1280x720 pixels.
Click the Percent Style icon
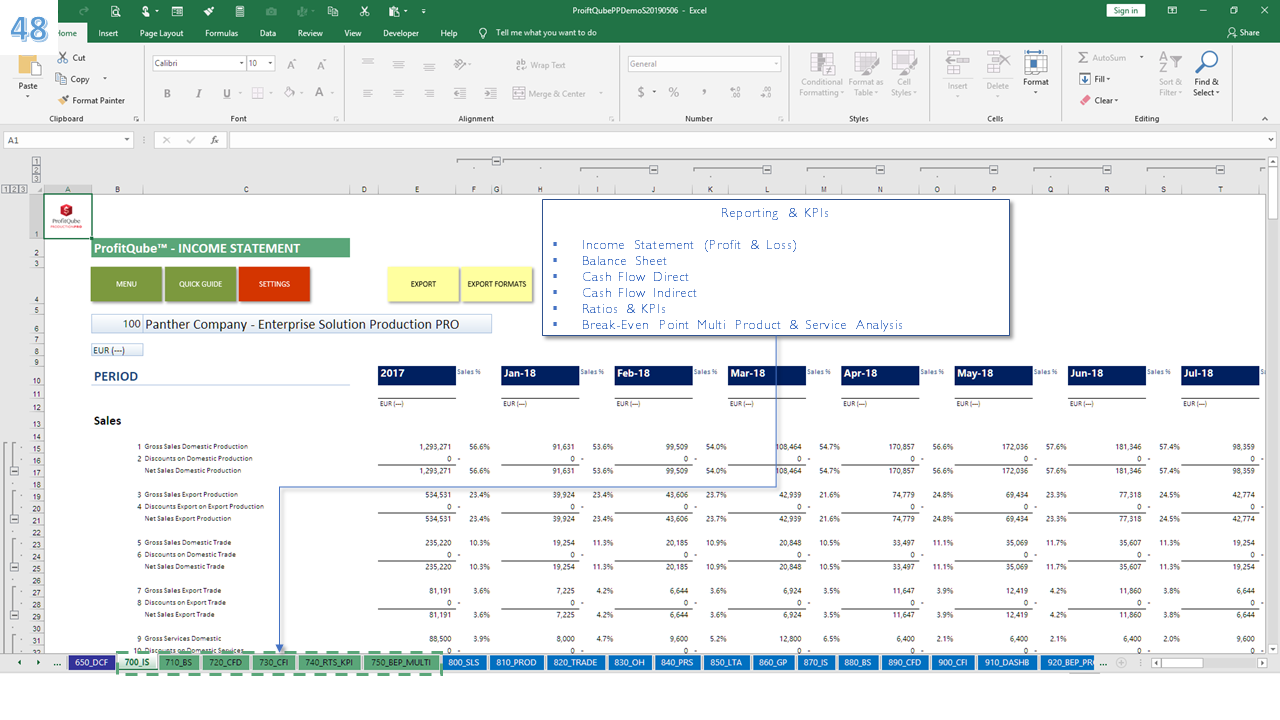coord(673,92)
